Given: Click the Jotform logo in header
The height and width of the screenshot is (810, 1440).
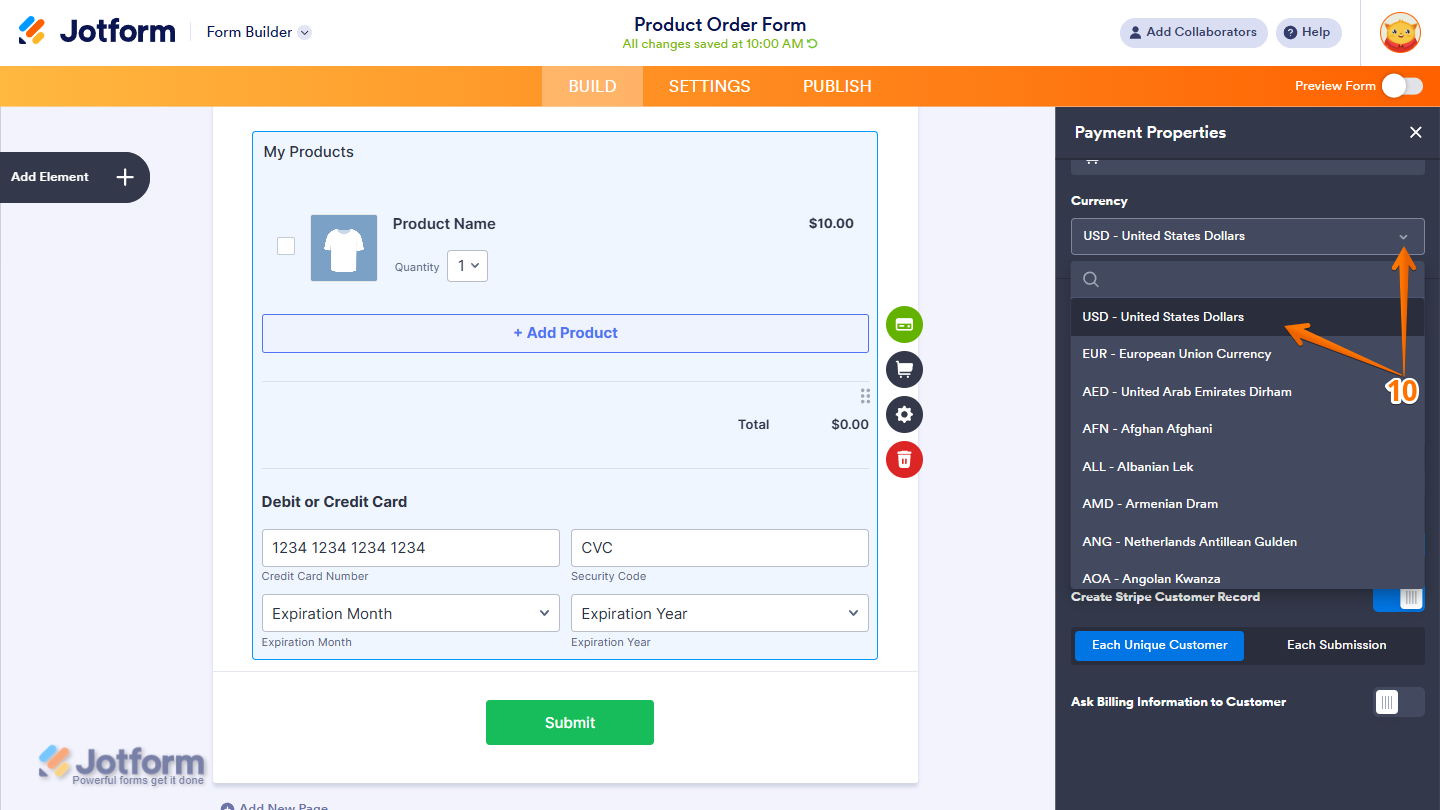Looking at the screenshot, I should point(97,31).
